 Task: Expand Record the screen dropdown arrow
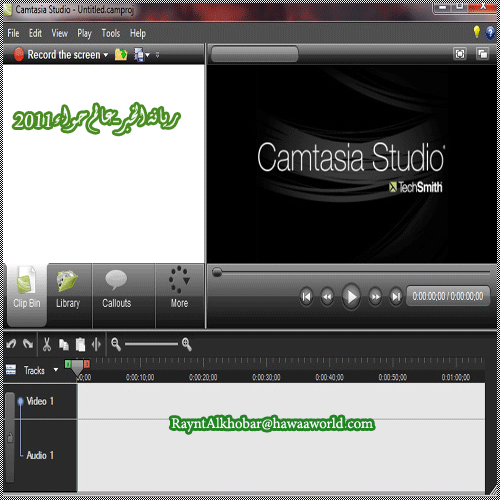click(x=106, y=55)
